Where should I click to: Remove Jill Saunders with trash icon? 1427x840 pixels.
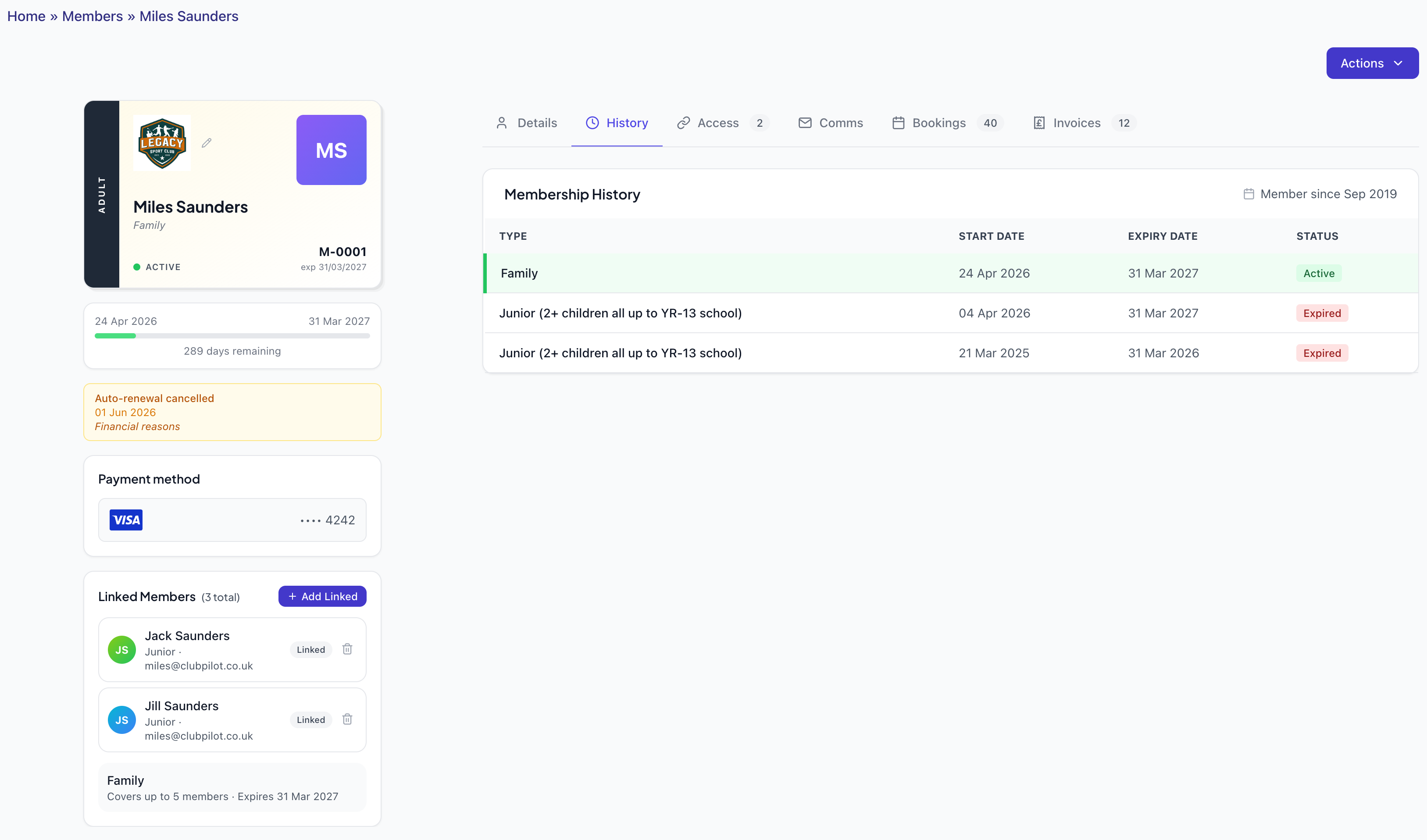click(x=347, y=719)
